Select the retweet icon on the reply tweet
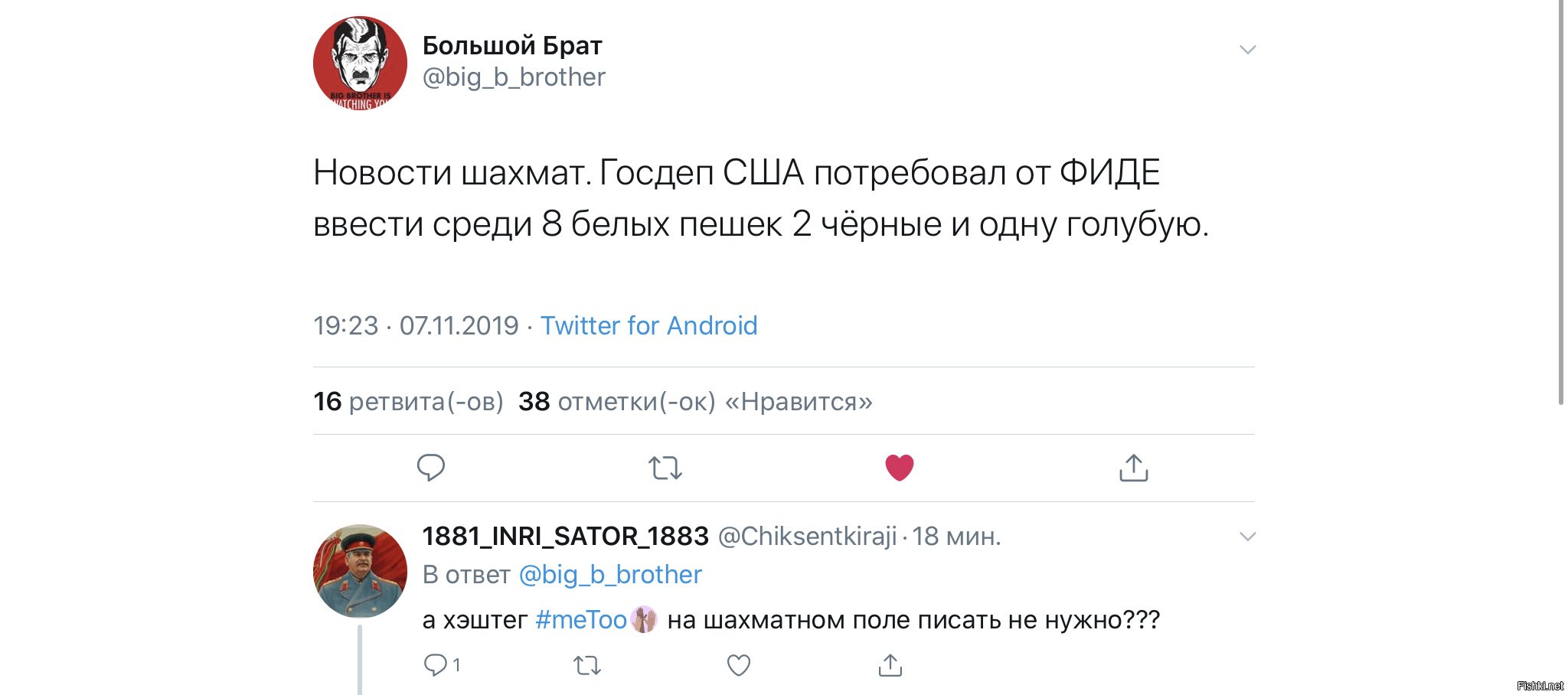Image resolution: width=1568 pixels, height=695 pixels. point(586,664)
